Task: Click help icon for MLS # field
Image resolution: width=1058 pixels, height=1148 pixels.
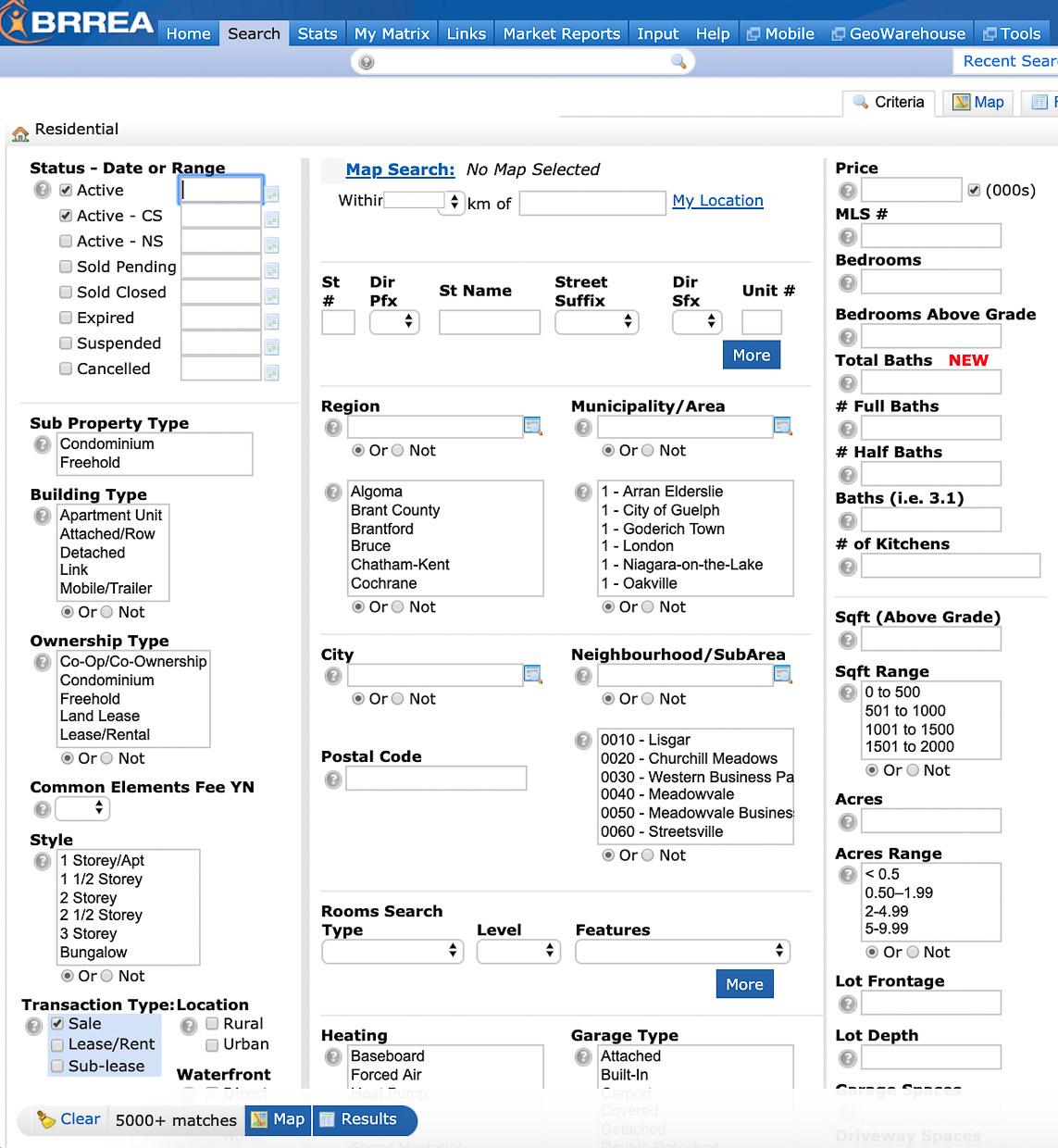Action: [847, 237]
